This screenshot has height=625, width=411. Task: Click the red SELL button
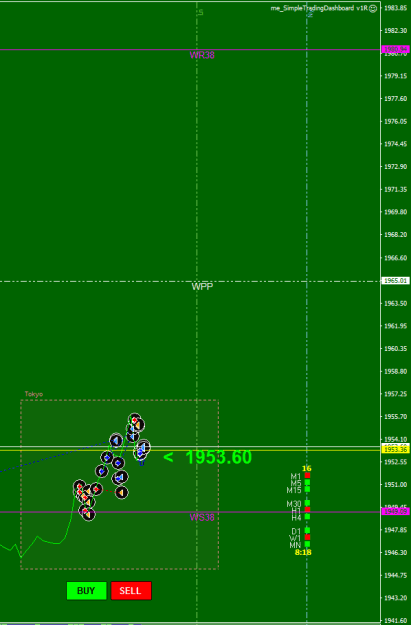(131, 590)
